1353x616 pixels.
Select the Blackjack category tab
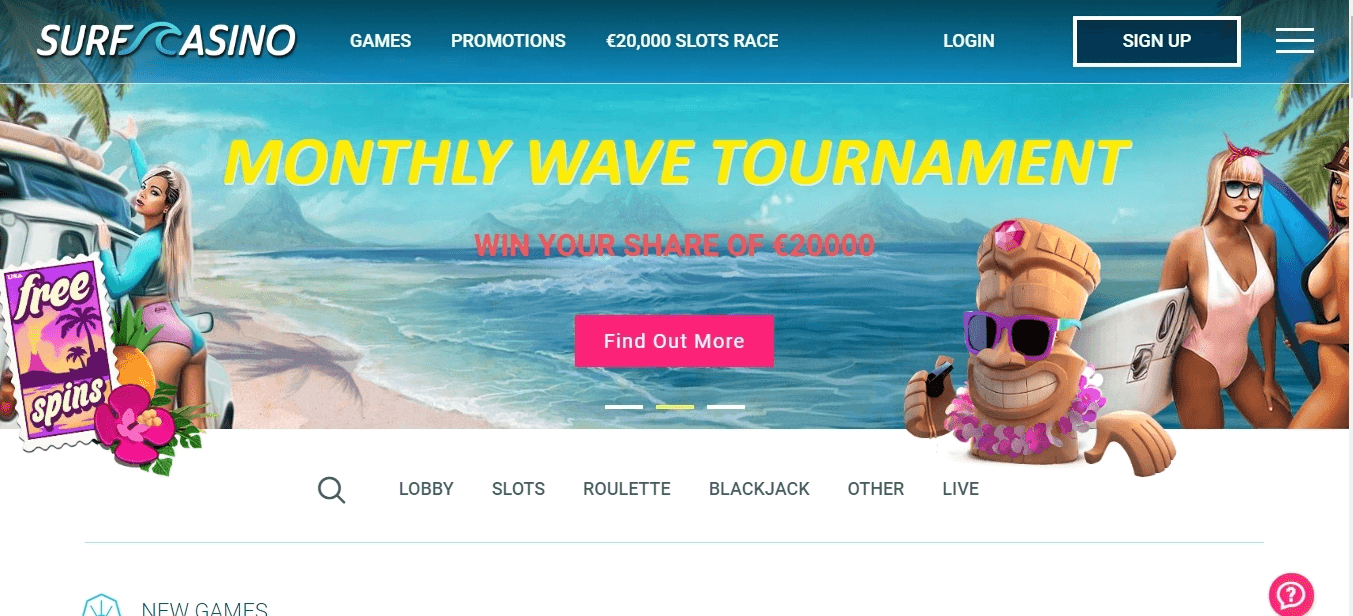pos(759,489)
